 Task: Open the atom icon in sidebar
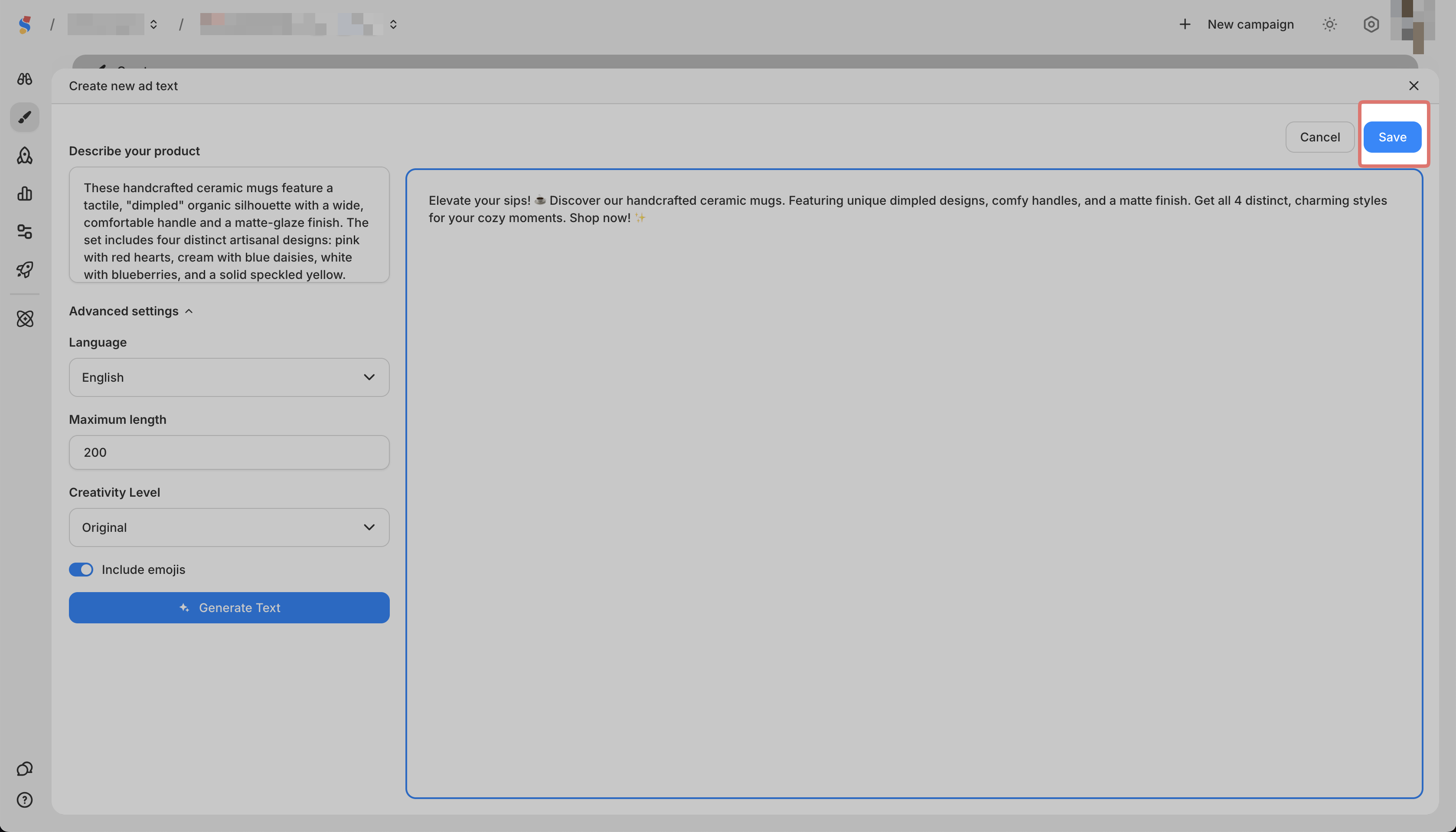point(25,319)
